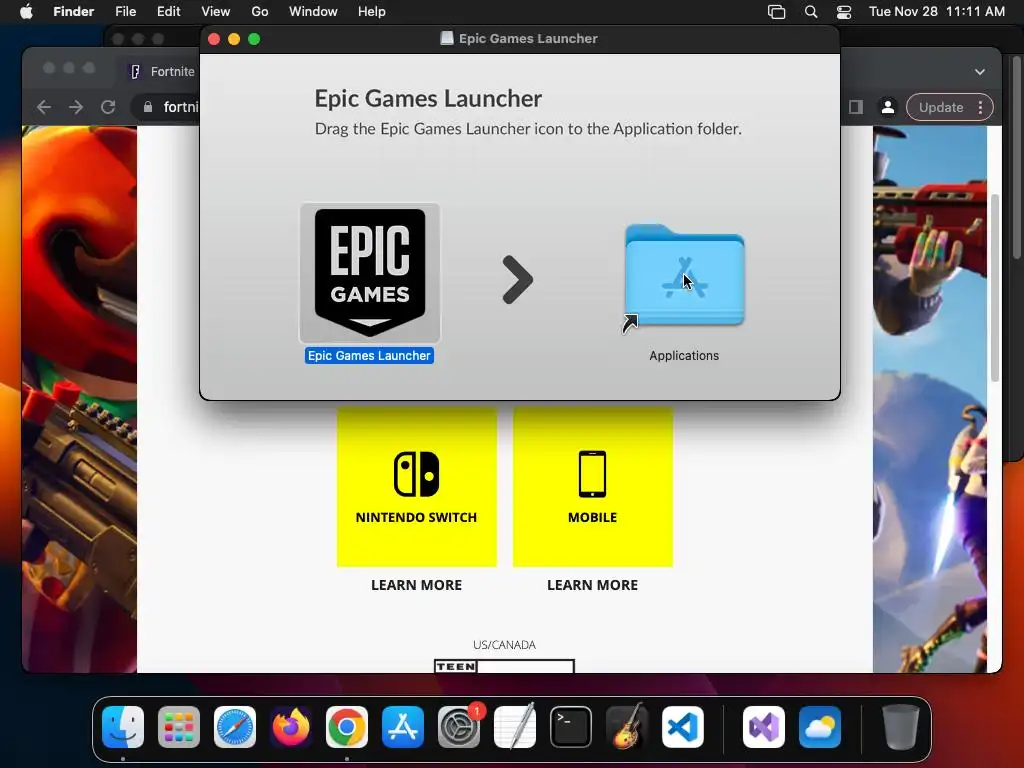Select the Nintendo Switch platform tile

click(417, 487)
